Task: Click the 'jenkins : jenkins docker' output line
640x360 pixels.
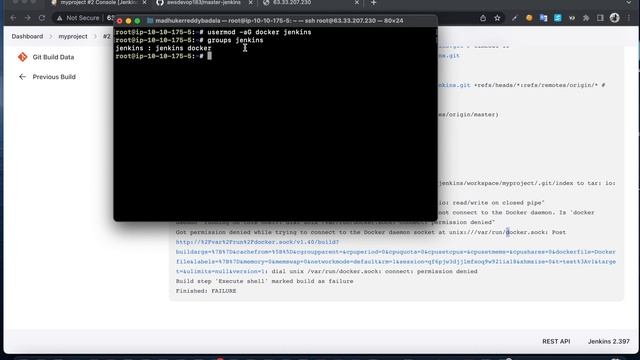Action: (163, 48)
